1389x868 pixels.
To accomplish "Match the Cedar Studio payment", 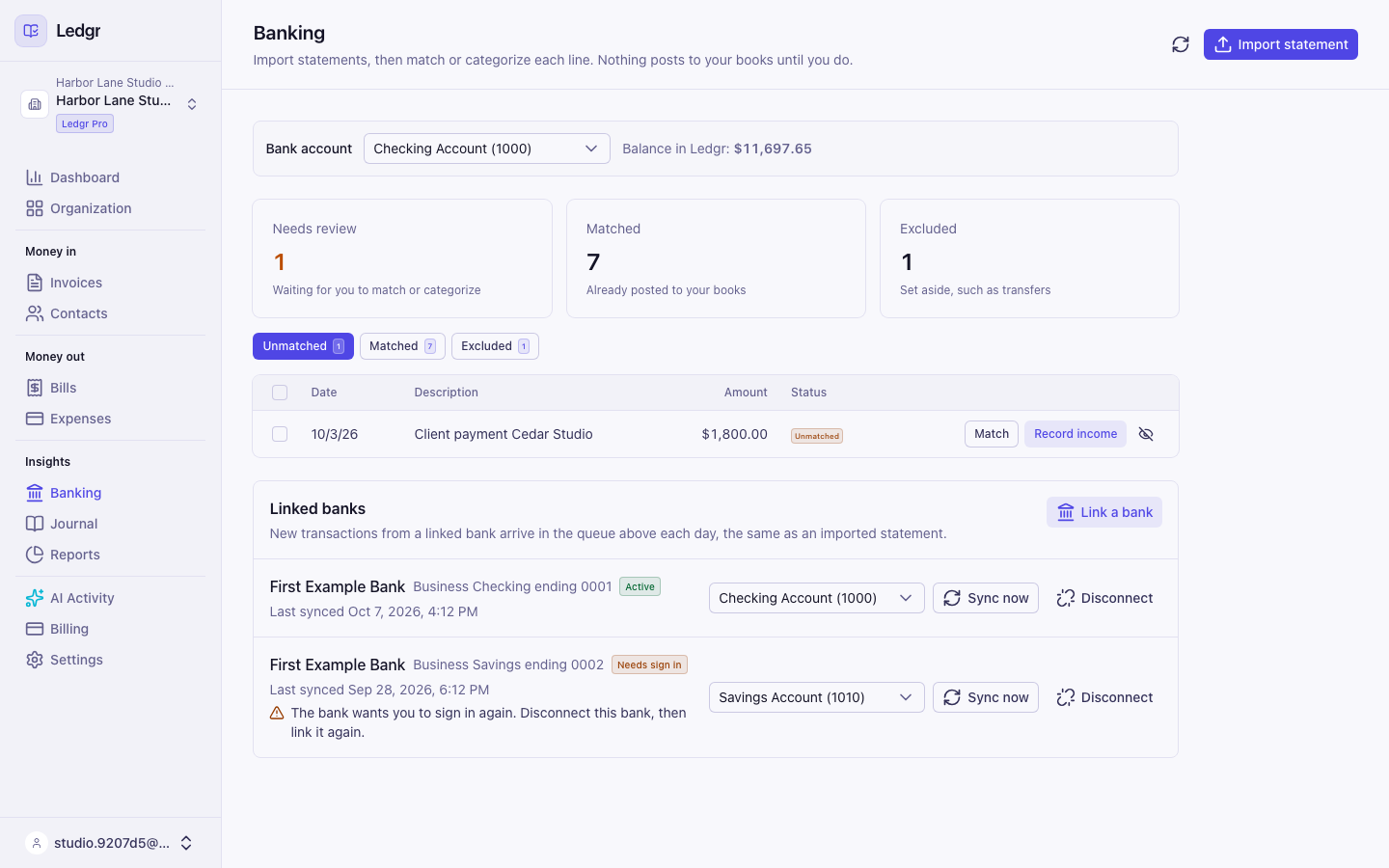I will pos(992,434).
